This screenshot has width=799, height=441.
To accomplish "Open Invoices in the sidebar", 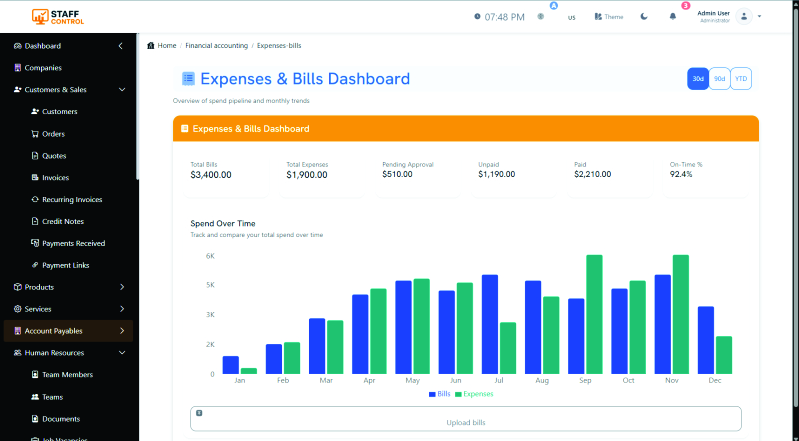I will point(55,178).
